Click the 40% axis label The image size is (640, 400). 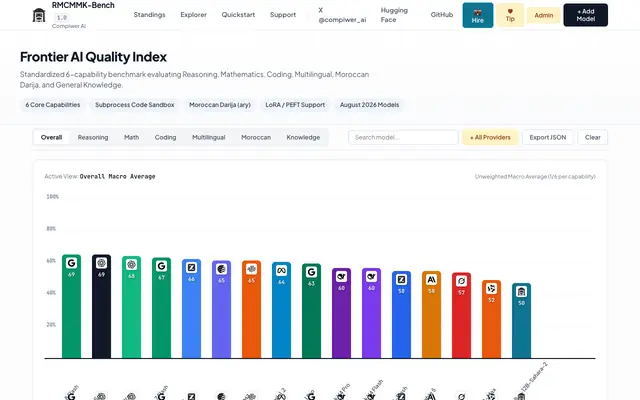51,293
